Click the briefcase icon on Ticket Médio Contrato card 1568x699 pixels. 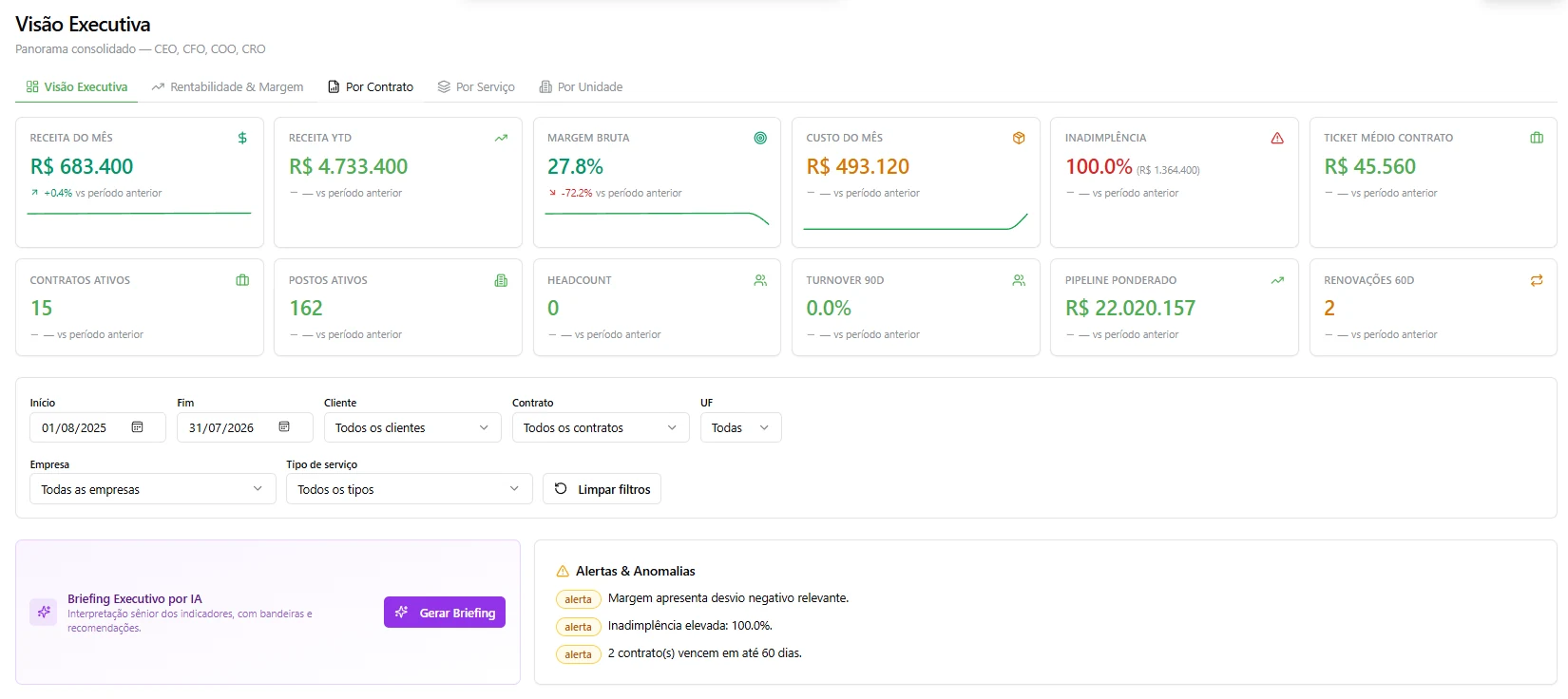click(1537, 138)
